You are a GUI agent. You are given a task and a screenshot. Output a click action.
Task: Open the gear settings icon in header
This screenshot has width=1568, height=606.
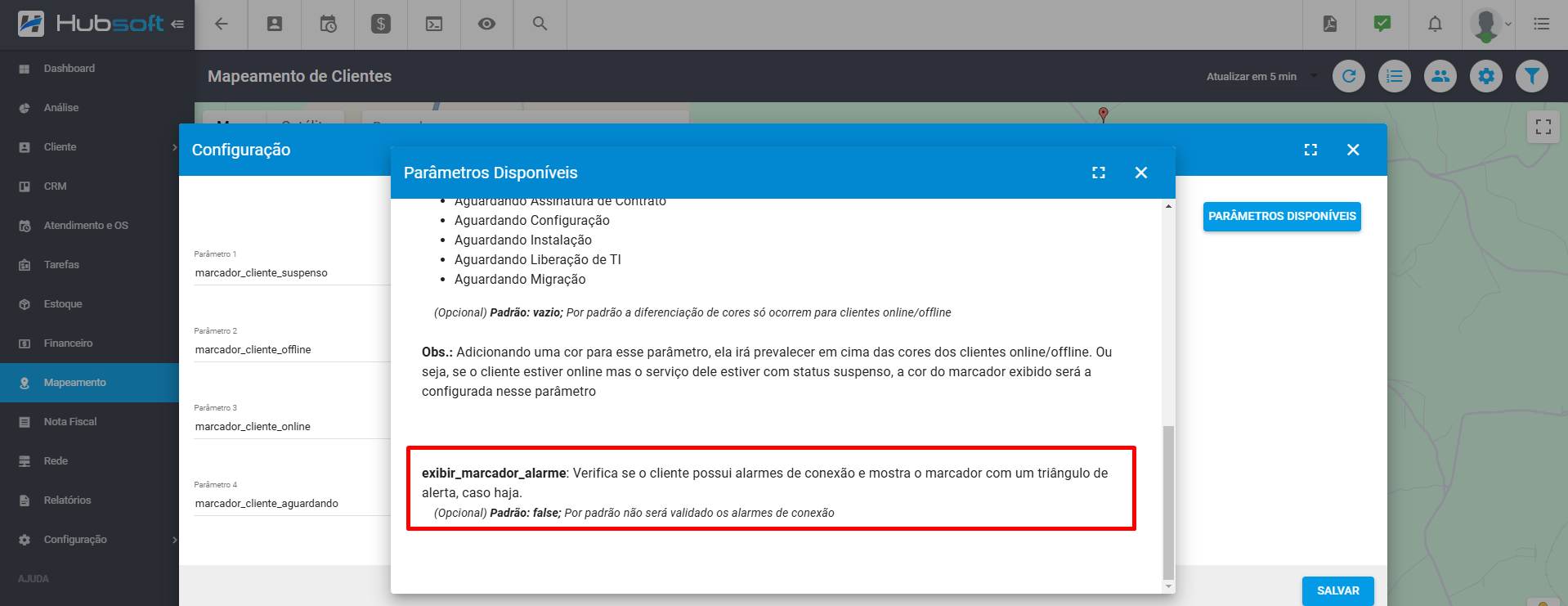[x=1485, y=76]
